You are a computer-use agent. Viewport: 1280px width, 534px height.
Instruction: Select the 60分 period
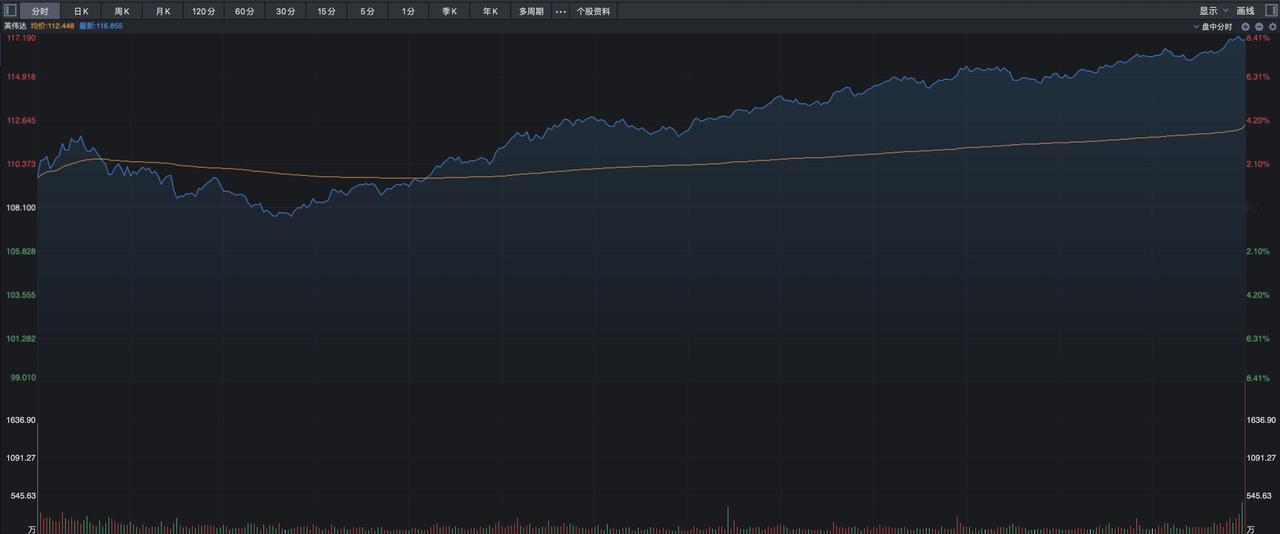pyautogui.click(x=245, y=12)
